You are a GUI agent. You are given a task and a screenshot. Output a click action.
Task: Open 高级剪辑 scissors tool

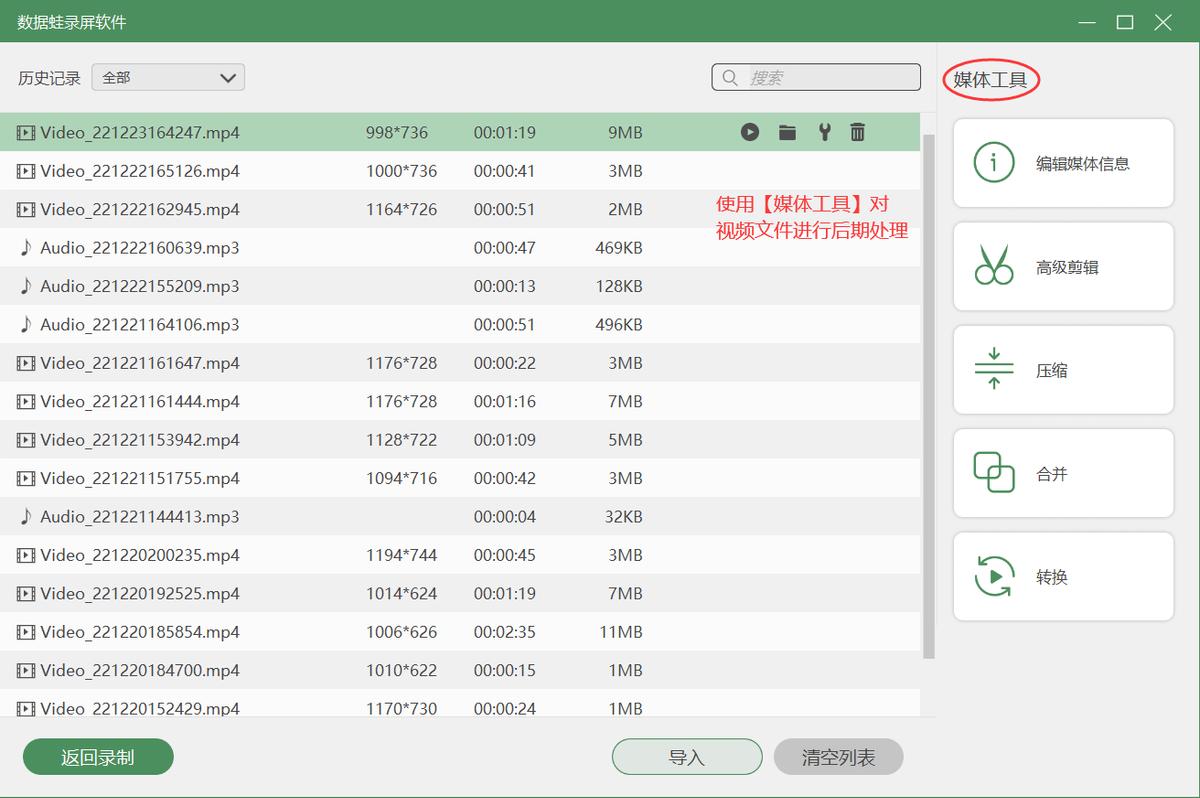coord(1063,267)
